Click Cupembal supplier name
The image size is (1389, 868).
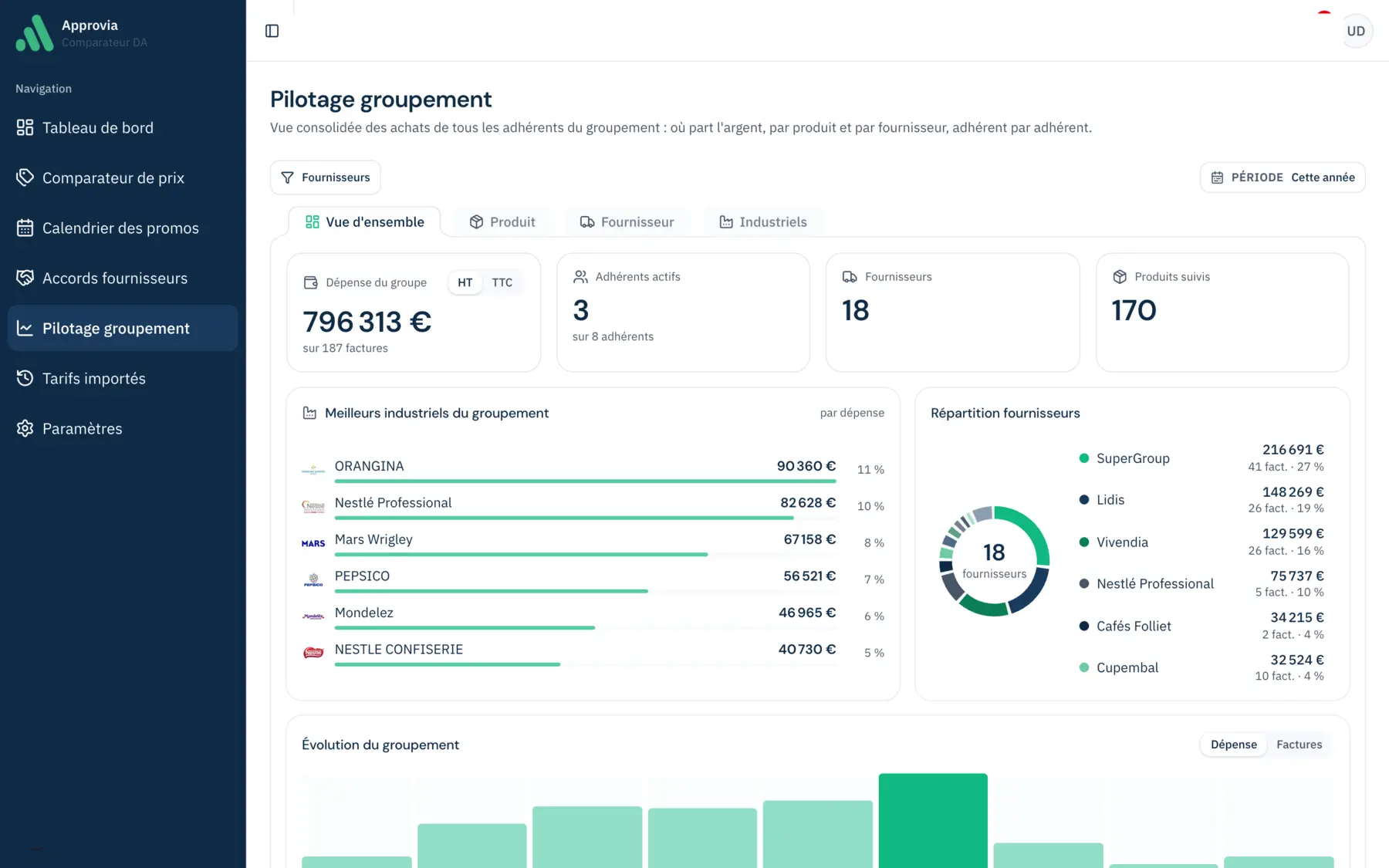1127,668
